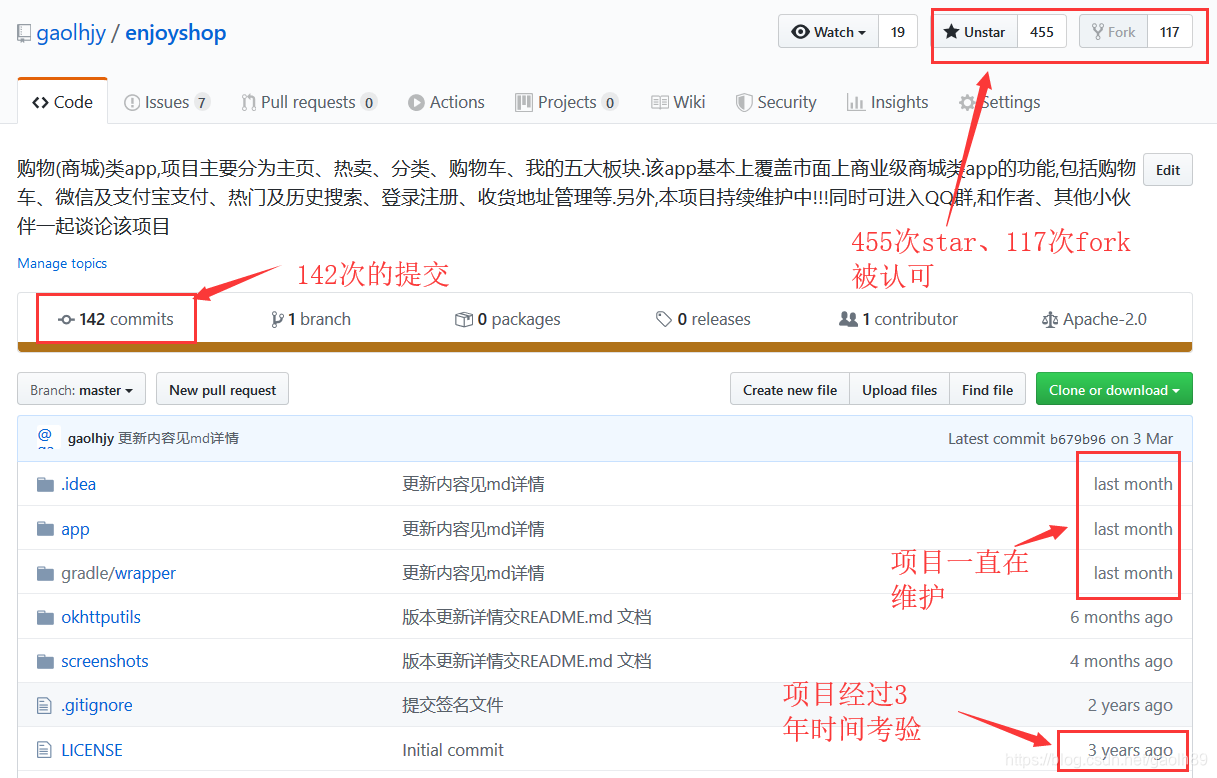Open the forks count 117
Image resolution: width=1217 pixels, height=778 pixels.
coord(1170,32)
